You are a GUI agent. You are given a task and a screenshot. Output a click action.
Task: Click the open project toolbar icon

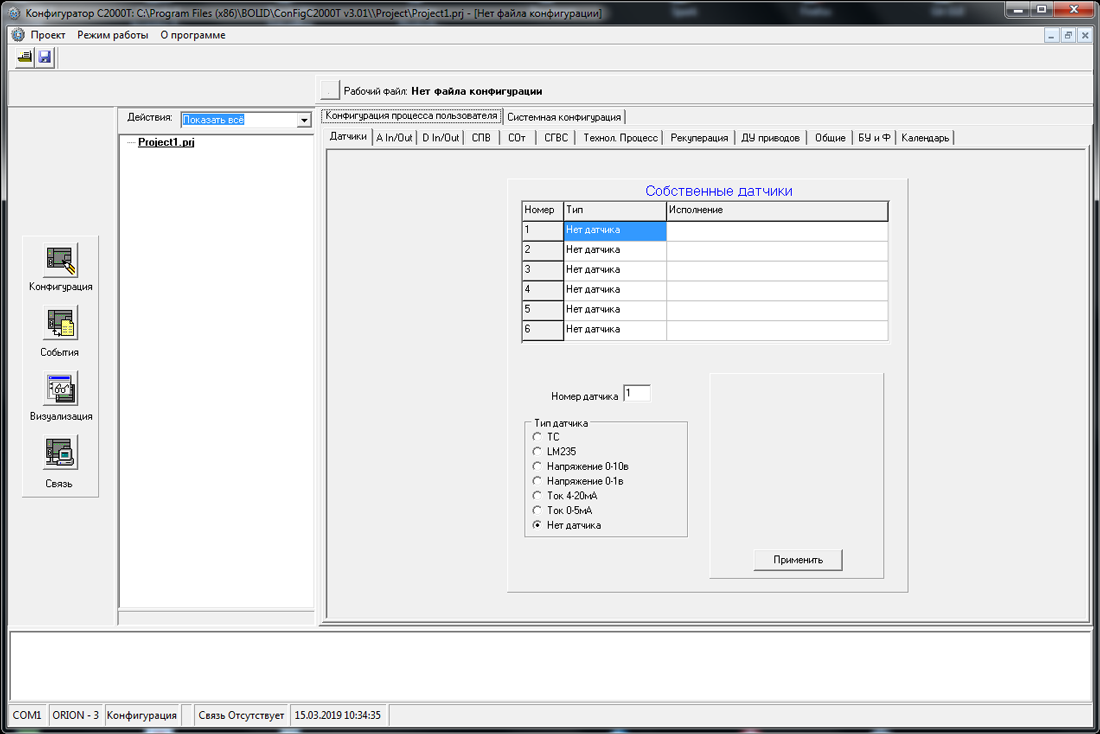24,58
